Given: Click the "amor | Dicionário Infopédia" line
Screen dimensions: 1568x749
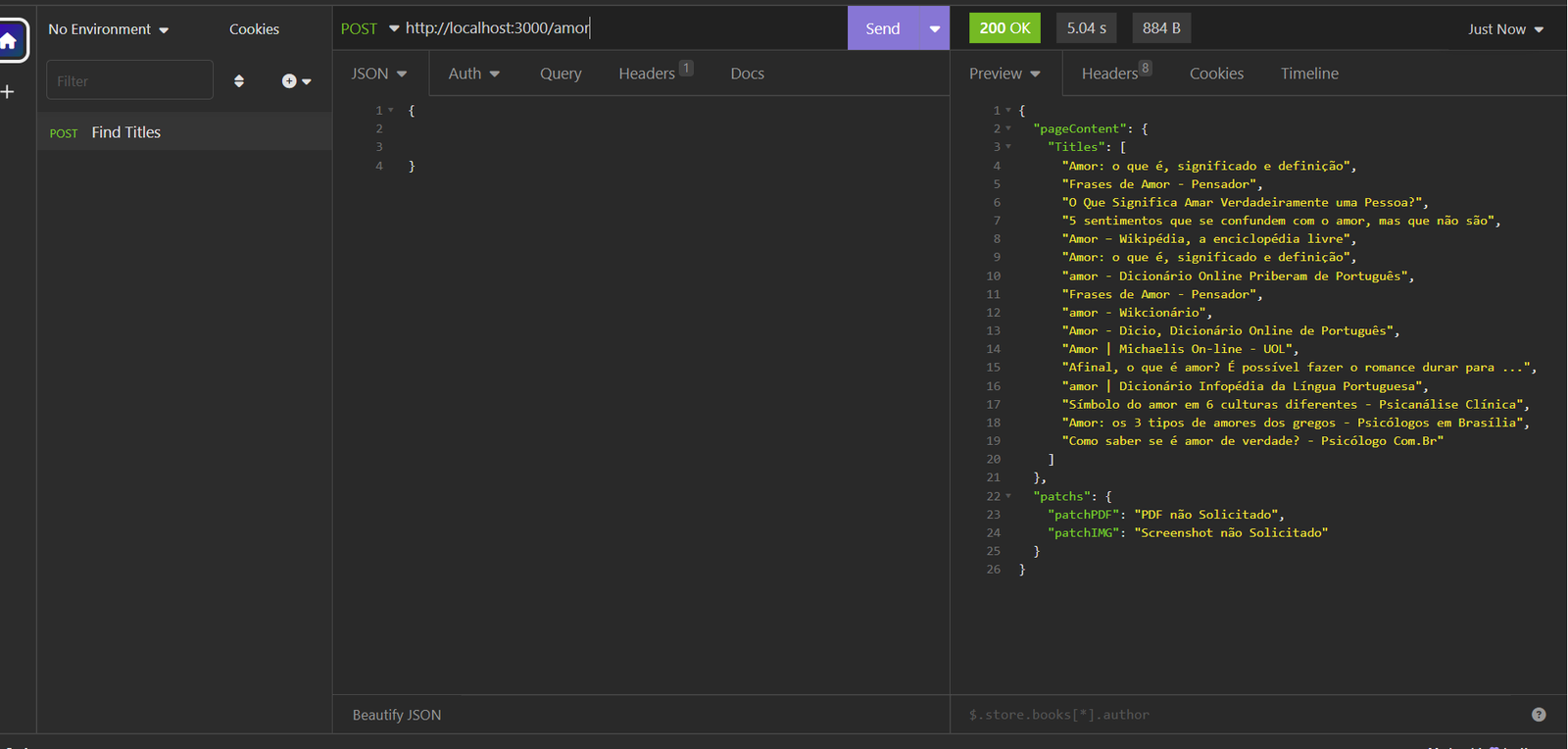Looking at the screenshot, I should [1245, 386].
